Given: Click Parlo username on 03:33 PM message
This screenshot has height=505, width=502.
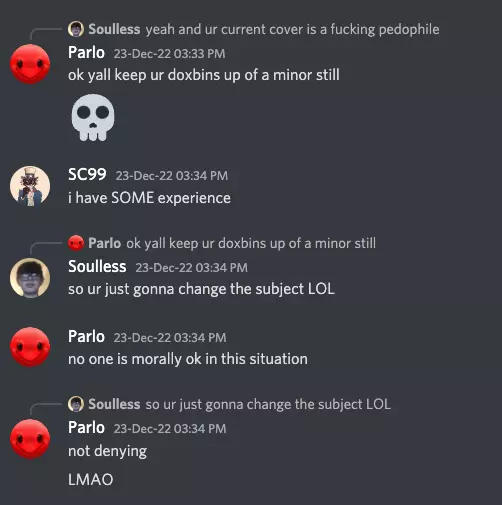Looking at the screenshot, I should pos(86,52).
